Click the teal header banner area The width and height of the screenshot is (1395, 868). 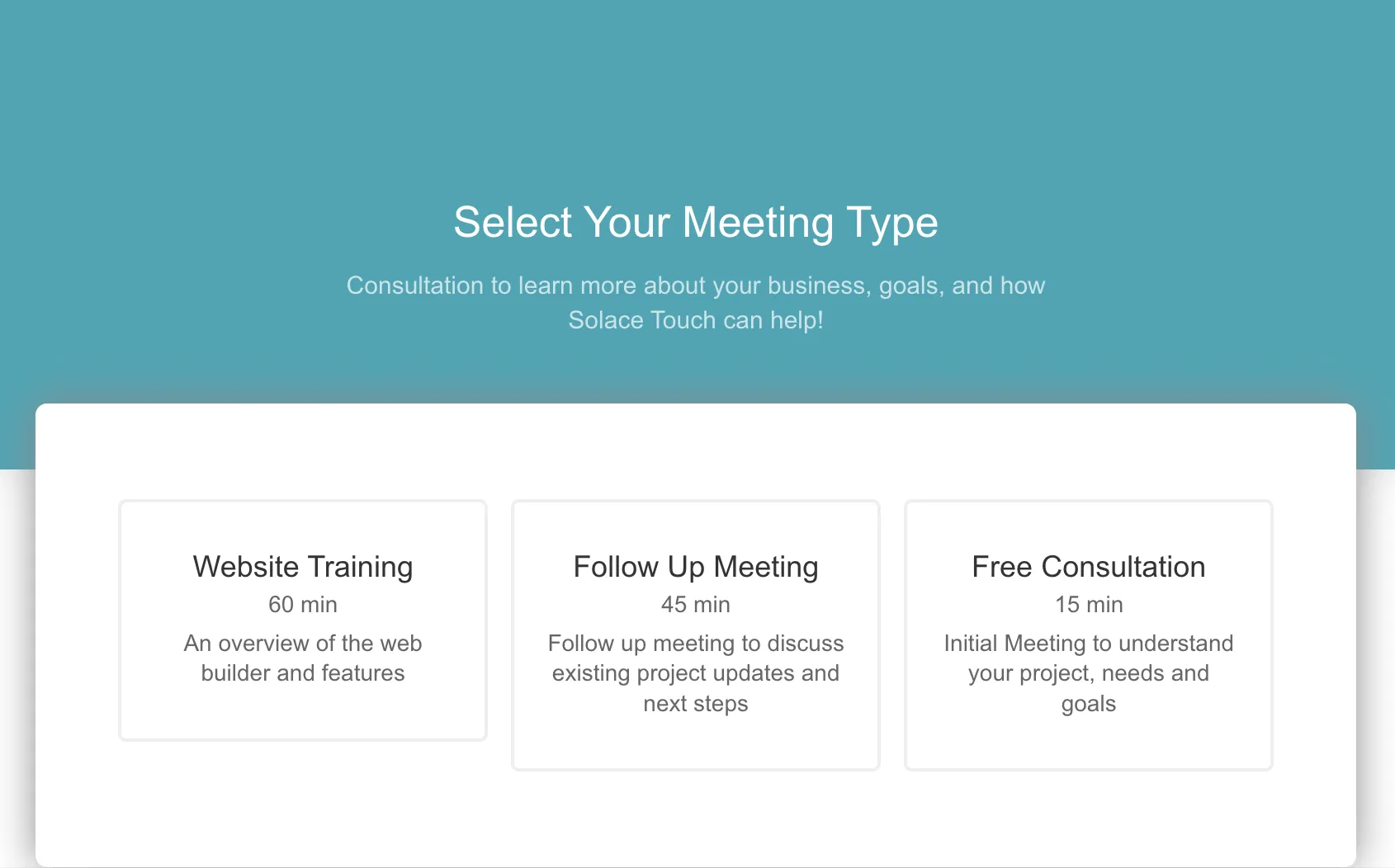696,99
